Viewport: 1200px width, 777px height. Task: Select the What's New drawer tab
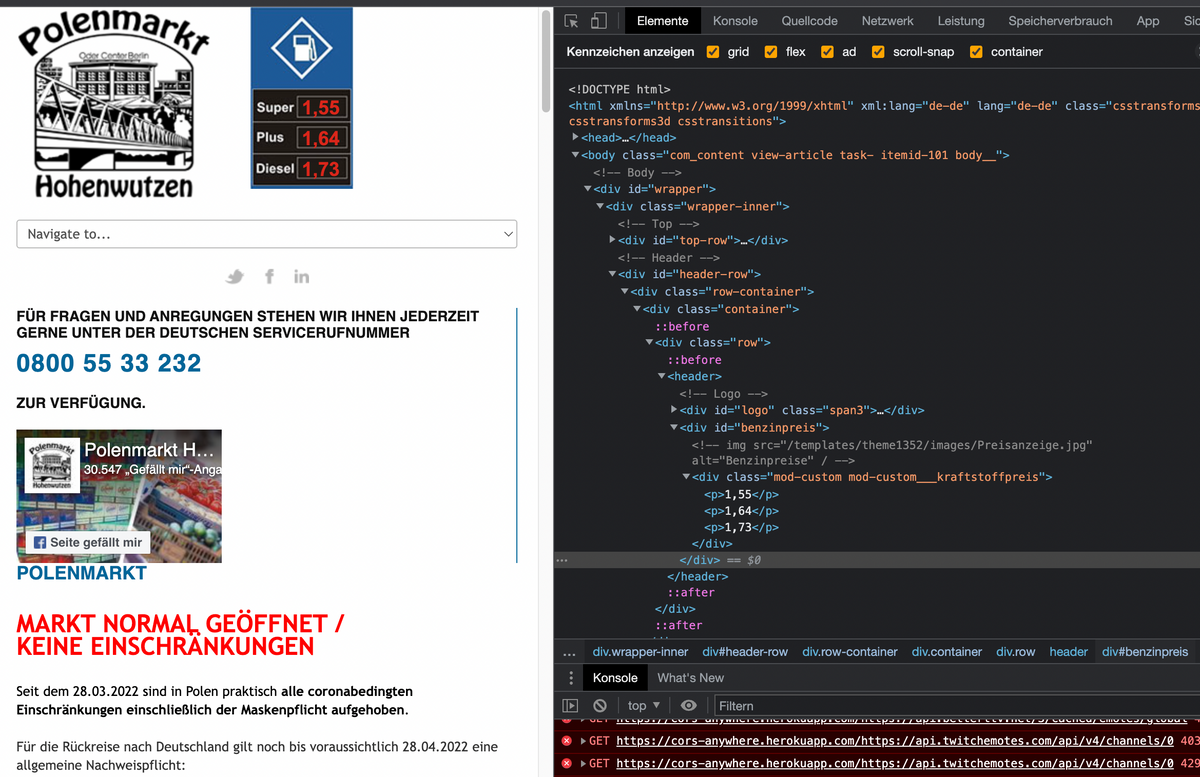tap(691, 678)
